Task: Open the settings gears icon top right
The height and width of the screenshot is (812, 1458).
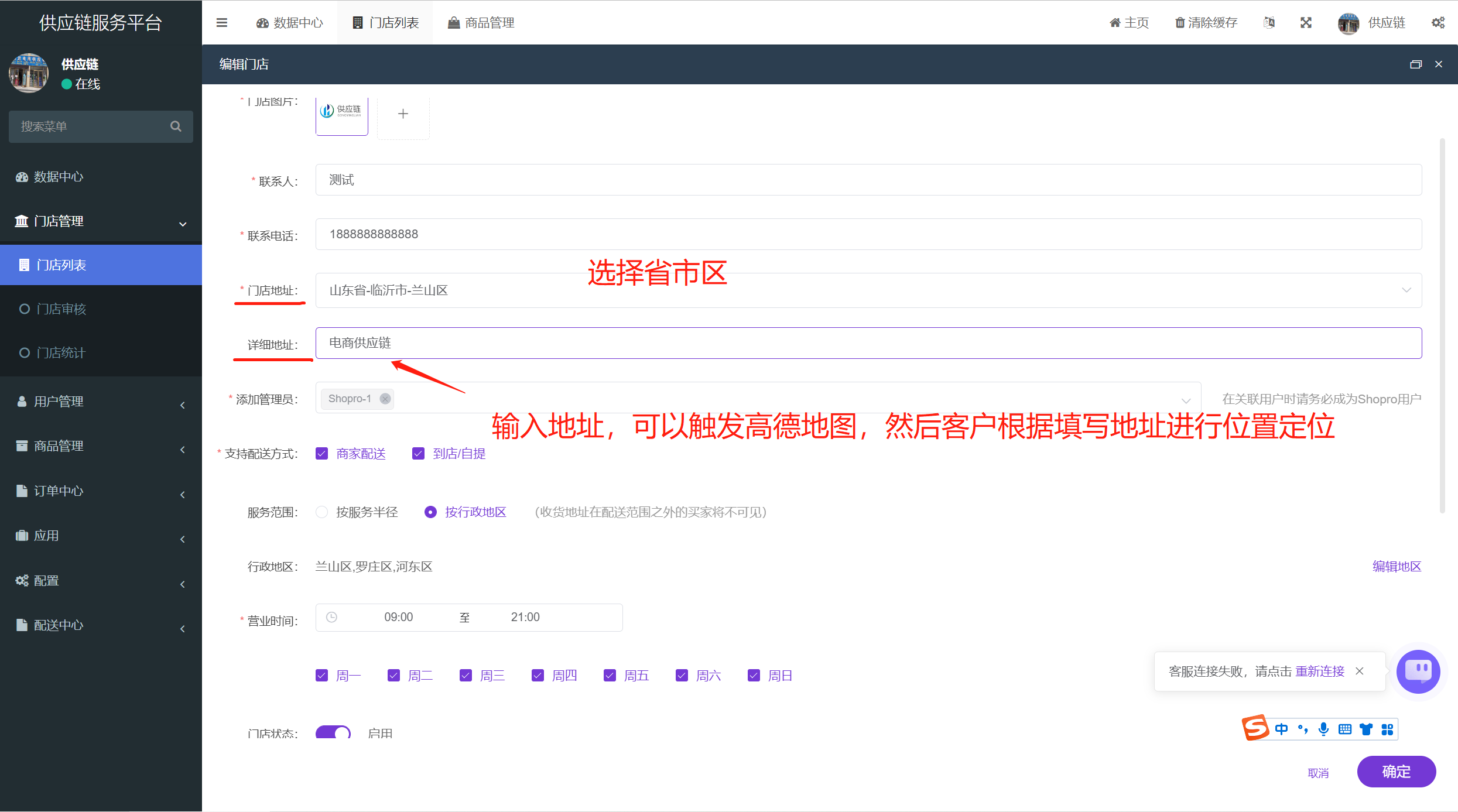Action: (x=1438, y=23)
